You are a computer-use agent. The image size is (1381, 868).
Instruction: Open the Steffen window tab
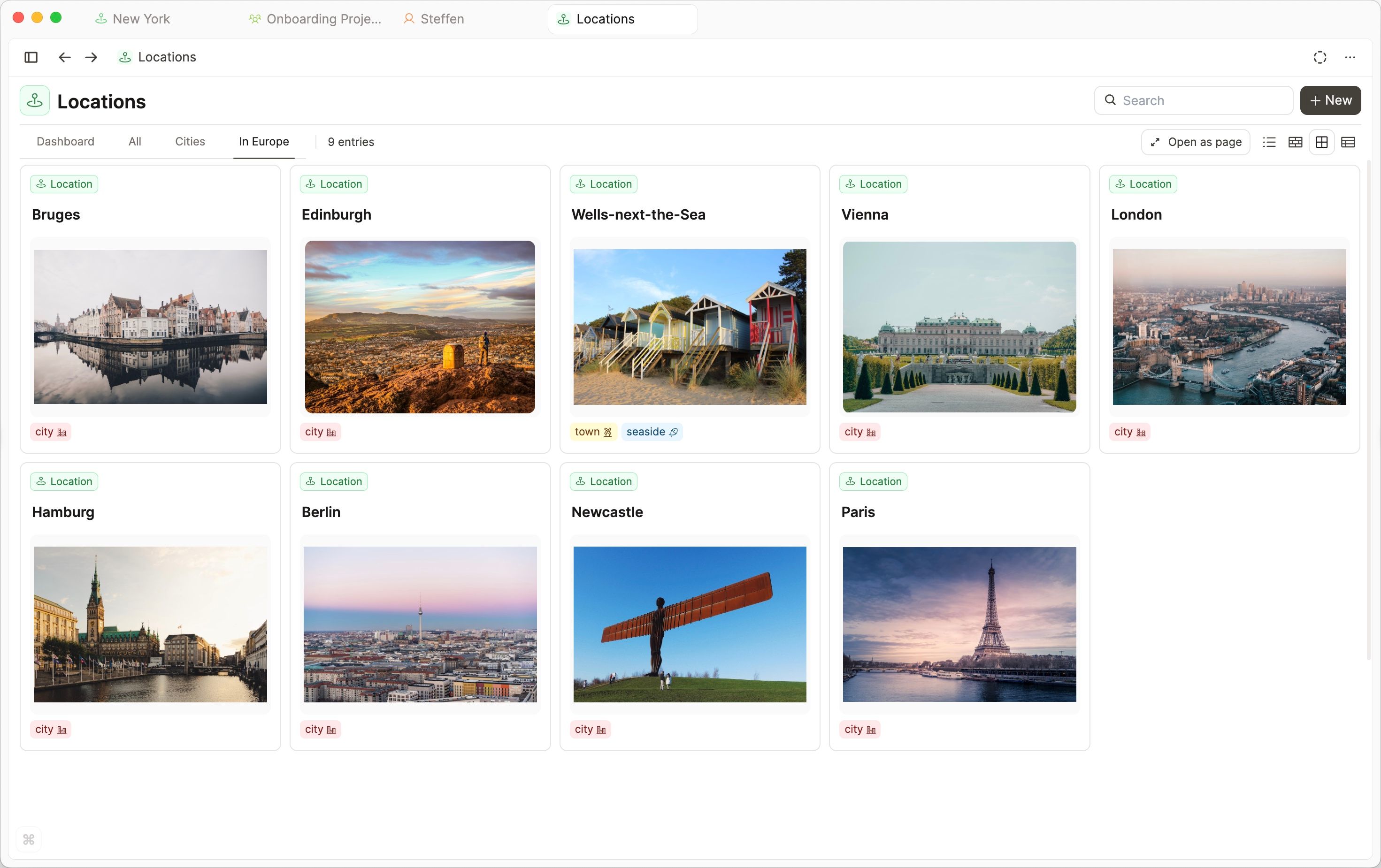[442, 19]
